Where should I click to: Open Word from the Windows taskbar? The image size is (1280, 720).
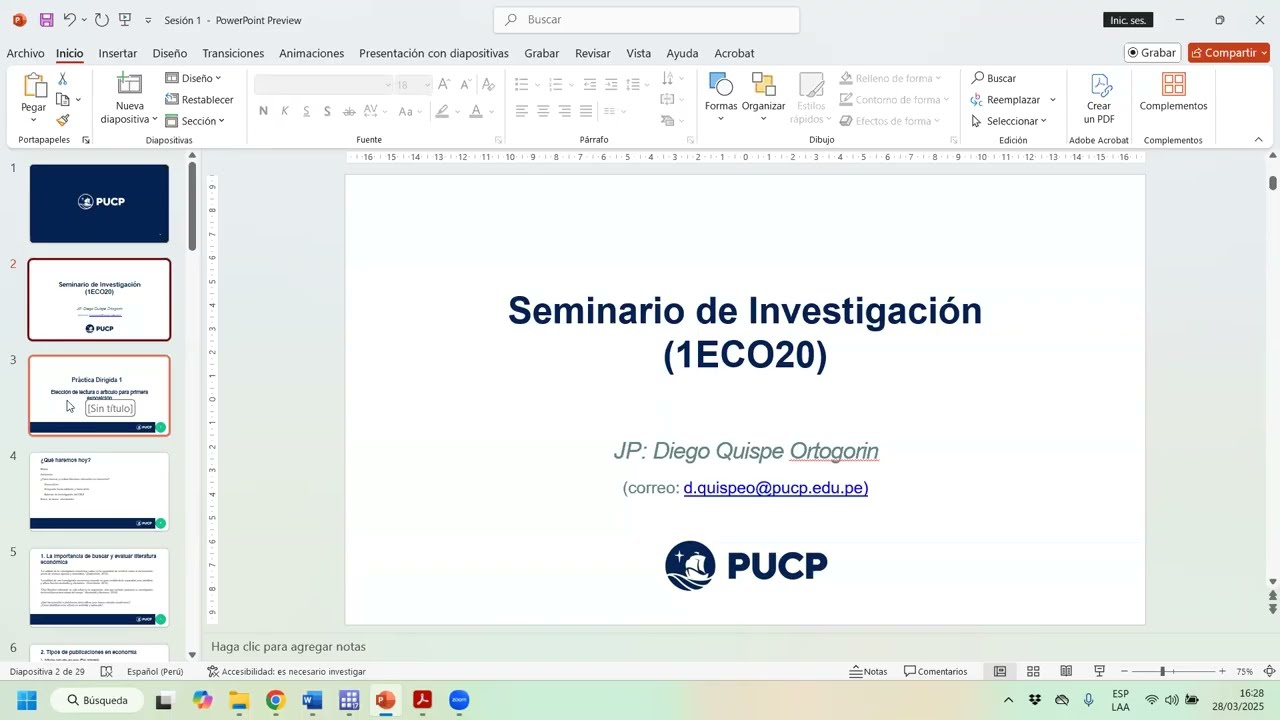[x=312, y=700]
